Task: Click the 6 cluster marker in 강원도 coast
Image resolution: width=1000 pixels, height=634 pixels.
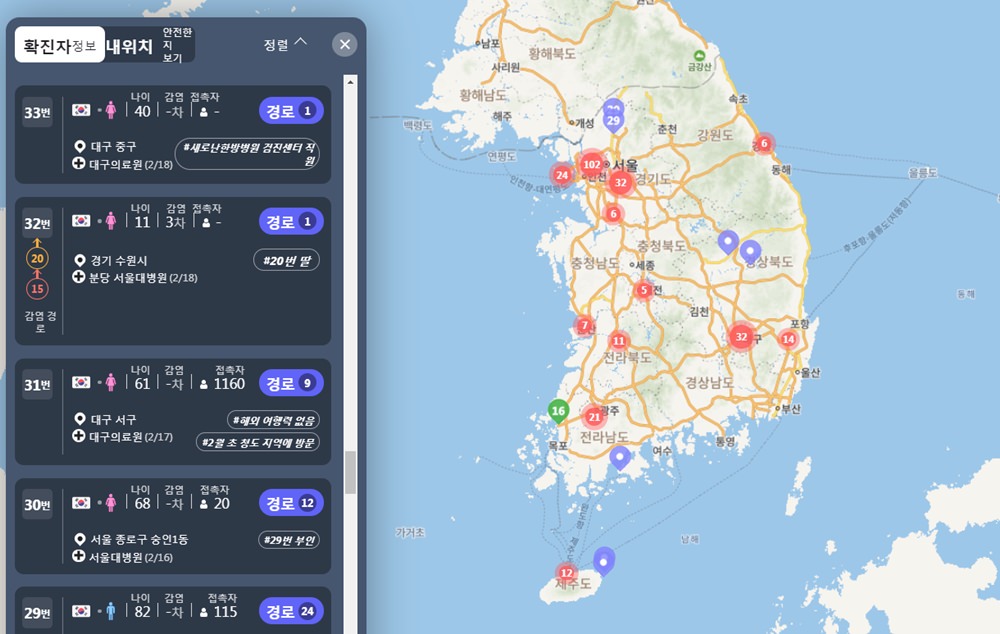Action: point(764,144)
